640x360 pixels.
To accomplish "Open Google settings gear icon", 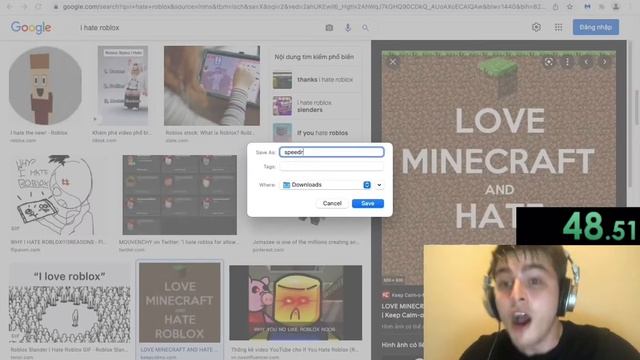I will click(x=536, y=27).
